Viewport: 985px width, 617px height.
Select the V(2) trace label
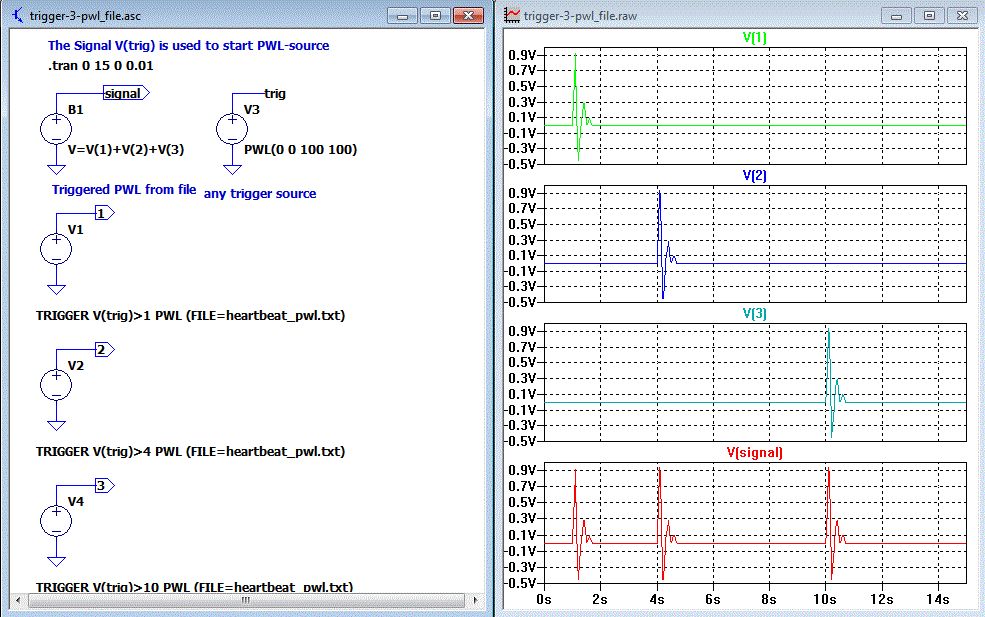click(755, 175)
